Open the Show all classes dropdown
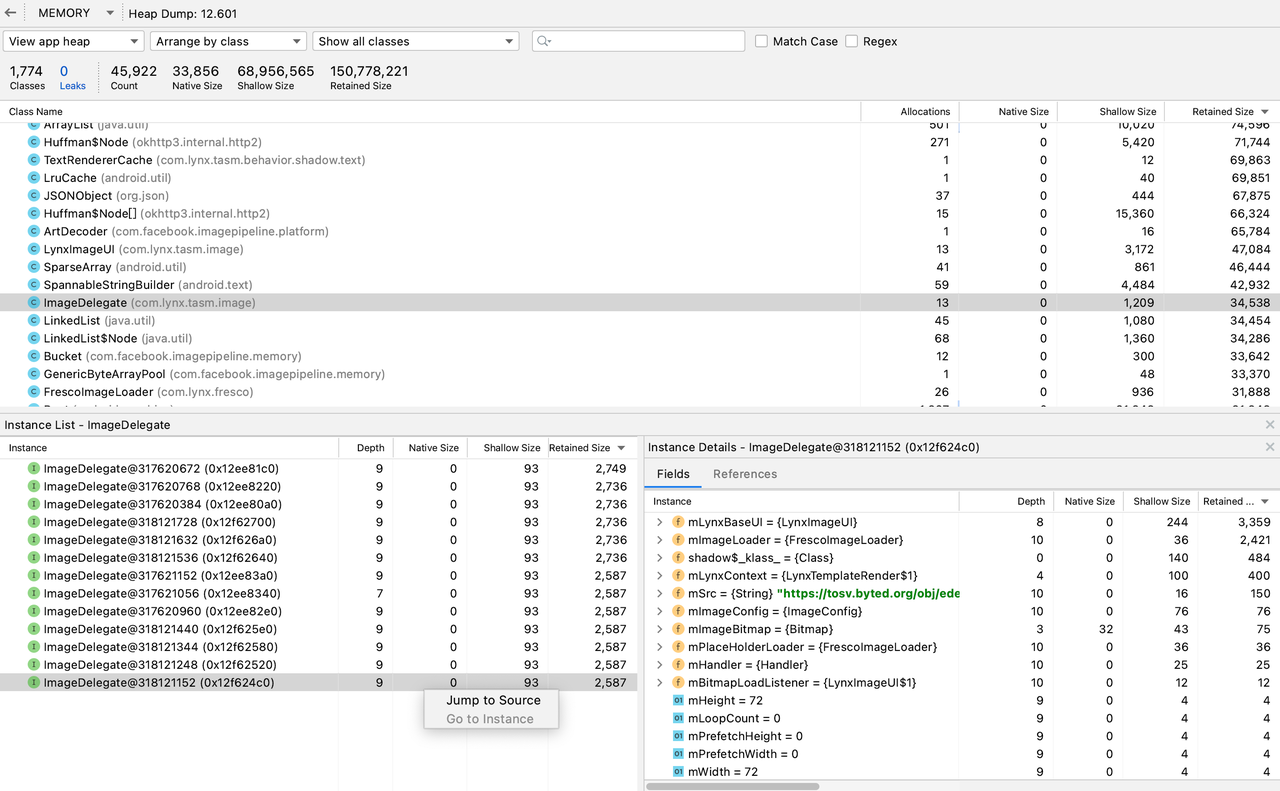This screenshot has height=791, width=1280. pyautogui.click(x=416, y=41)
